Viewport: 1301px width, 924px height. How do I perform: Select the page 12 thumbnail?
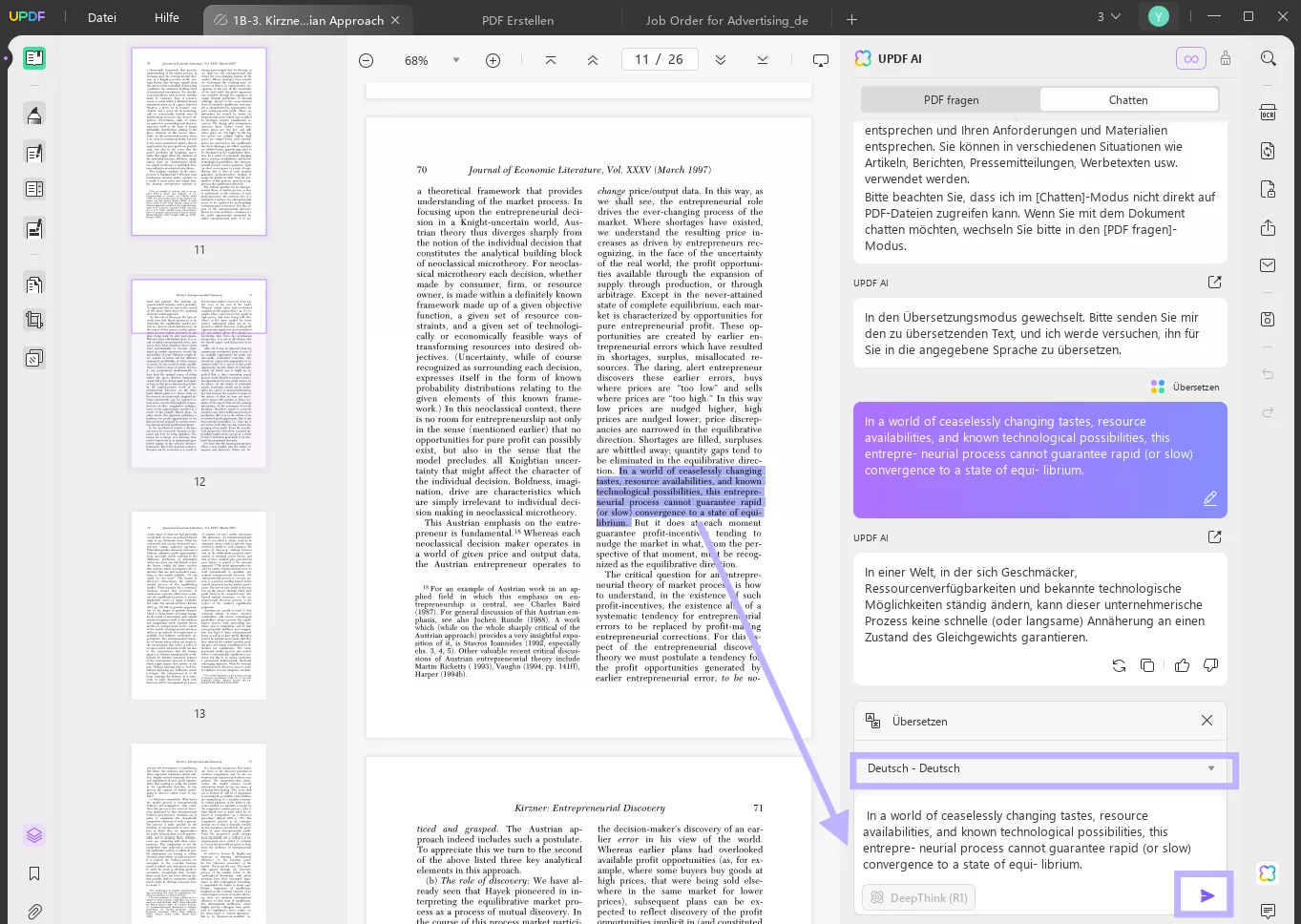click(x=198, y=372)
